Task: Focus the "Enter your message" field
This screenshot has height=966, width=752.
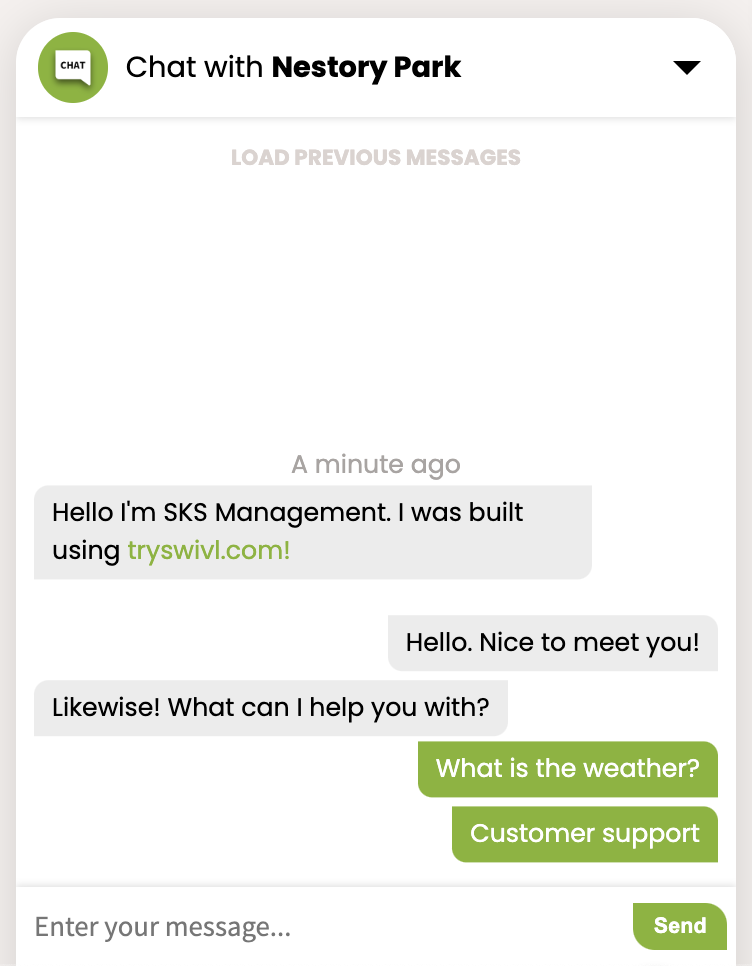Action: [x=326, y=927]
